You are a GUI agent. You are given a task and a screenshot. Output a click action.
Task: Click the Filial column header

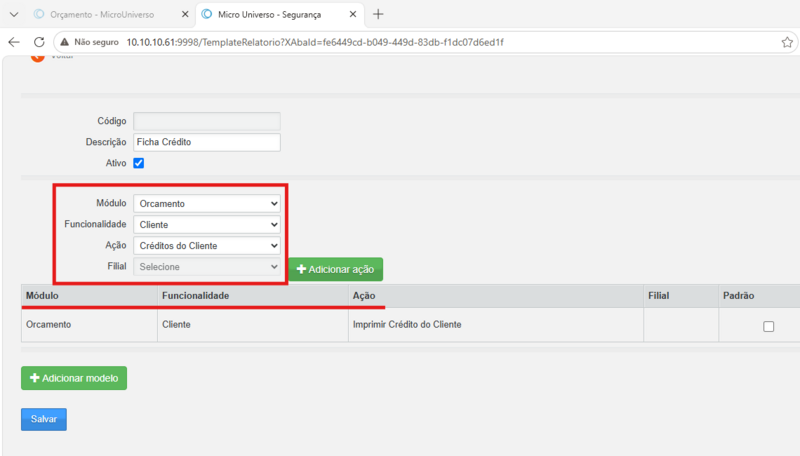[681, 296]
